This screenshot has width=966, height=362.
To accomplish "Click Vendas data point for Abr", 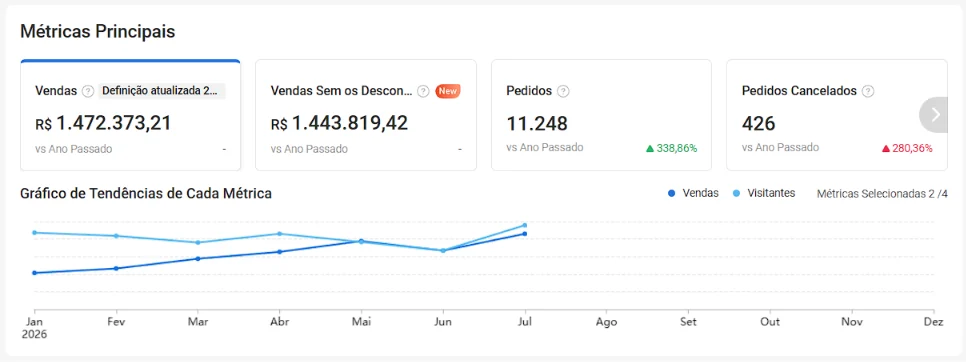I will coord(280,252).
